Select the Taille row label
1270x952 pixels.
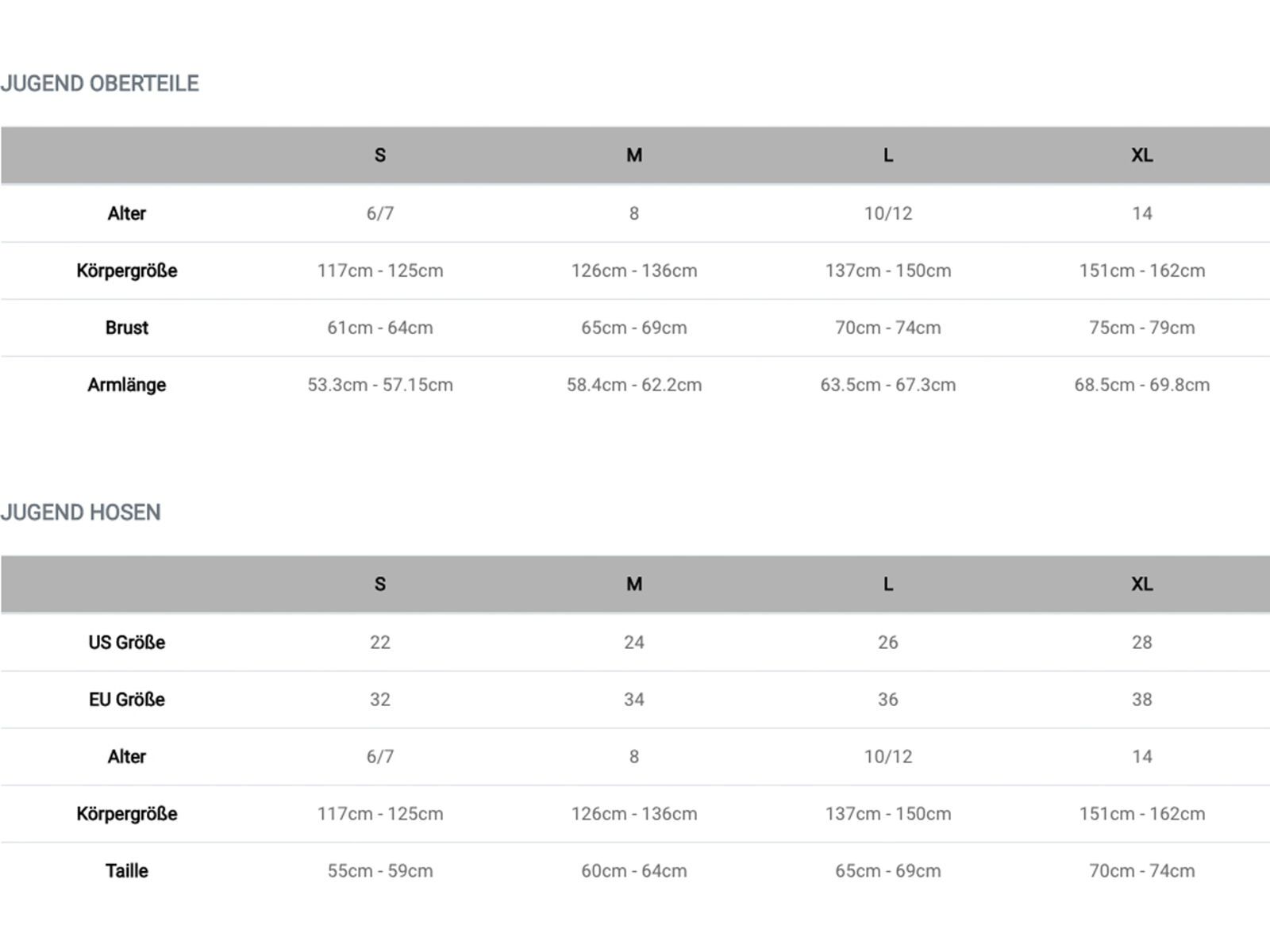pyautogui.click(x=127, y=871)
